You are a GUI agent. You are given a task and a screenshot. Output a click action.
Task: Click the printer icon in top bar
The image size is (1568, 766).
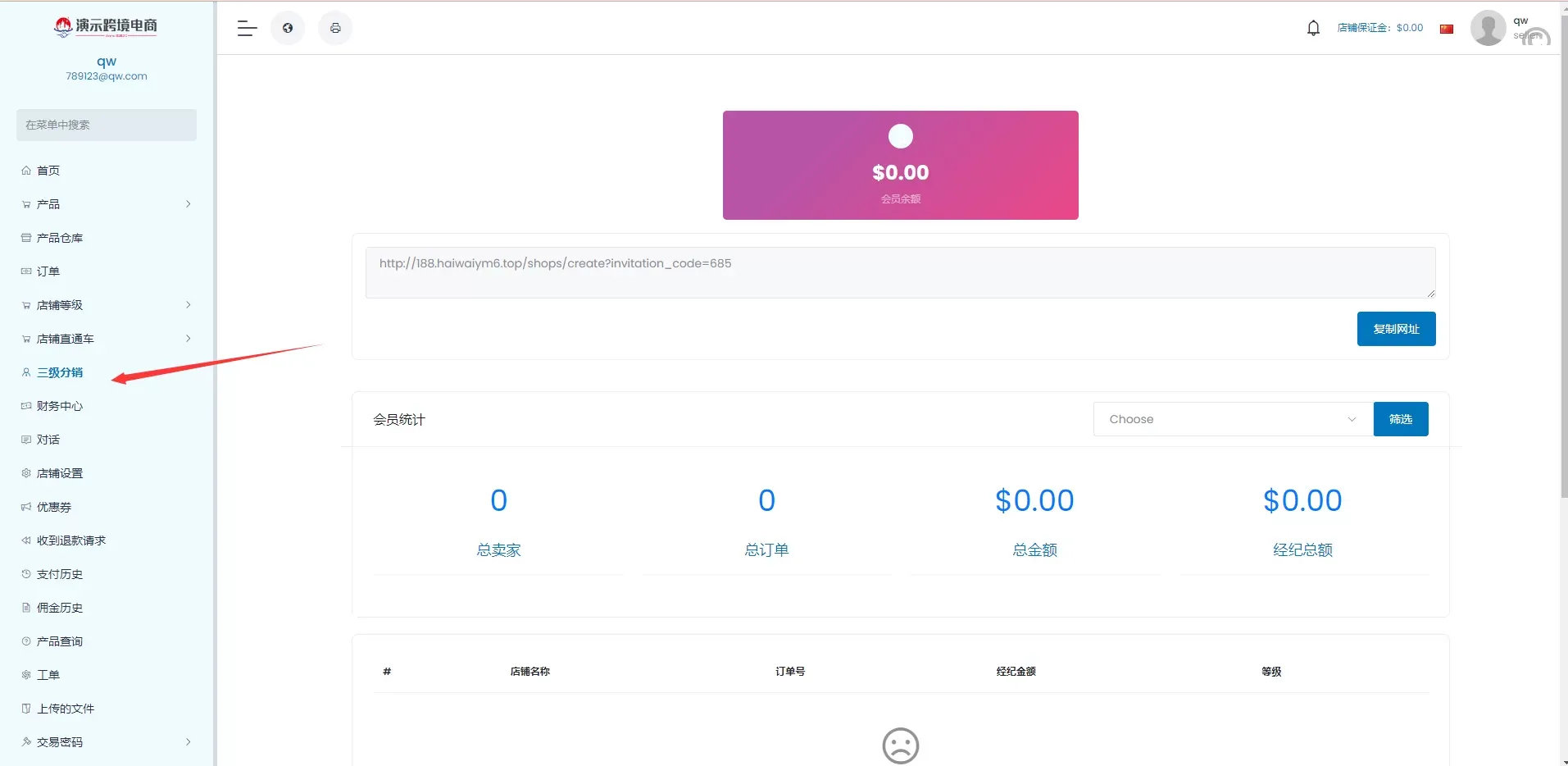click(335, 29)
